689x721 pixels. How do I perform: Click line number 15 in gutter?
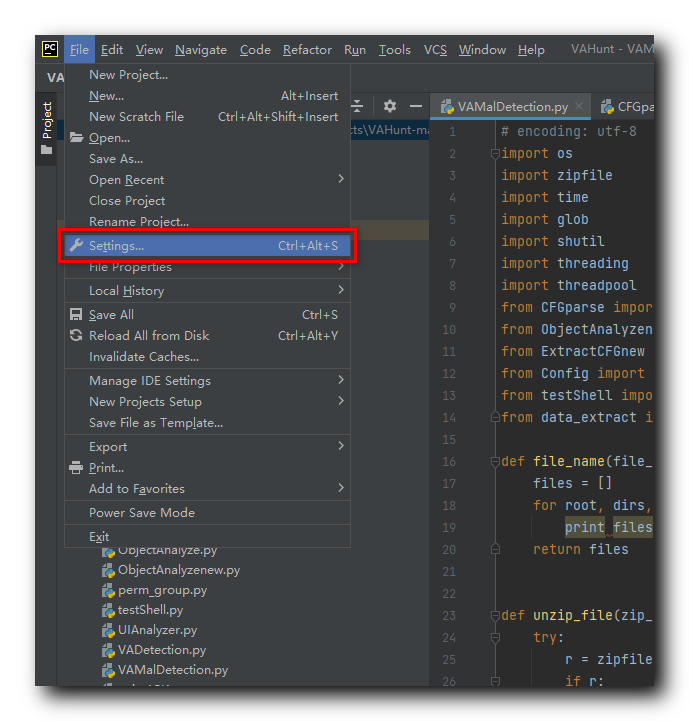pyautogui.click(x=449, y=440)
